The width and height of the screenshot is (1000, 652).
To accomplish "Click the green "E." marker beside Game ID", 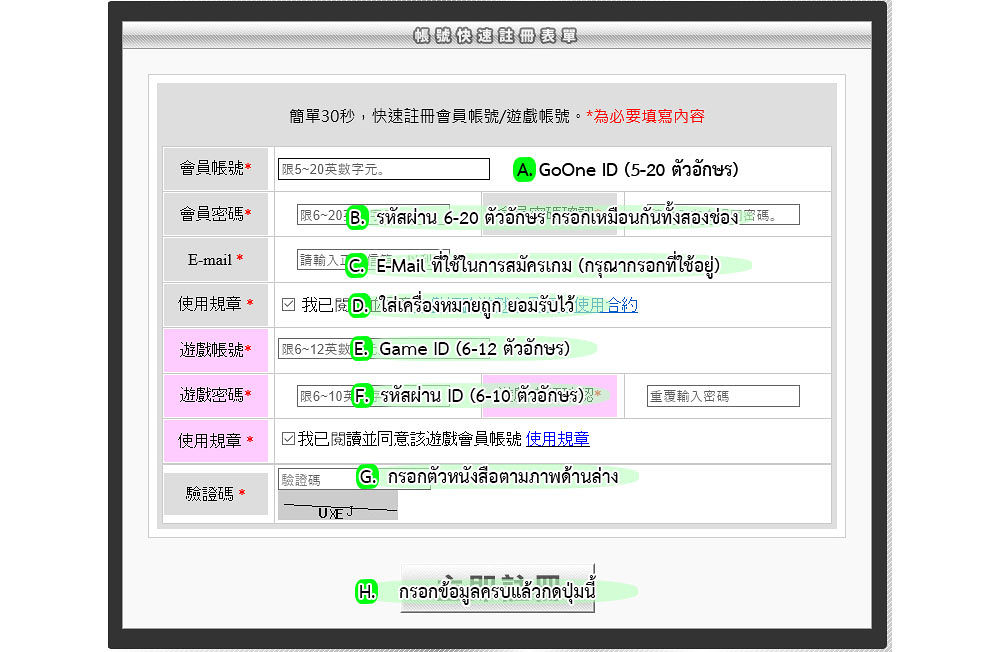I will click(361, 349).
